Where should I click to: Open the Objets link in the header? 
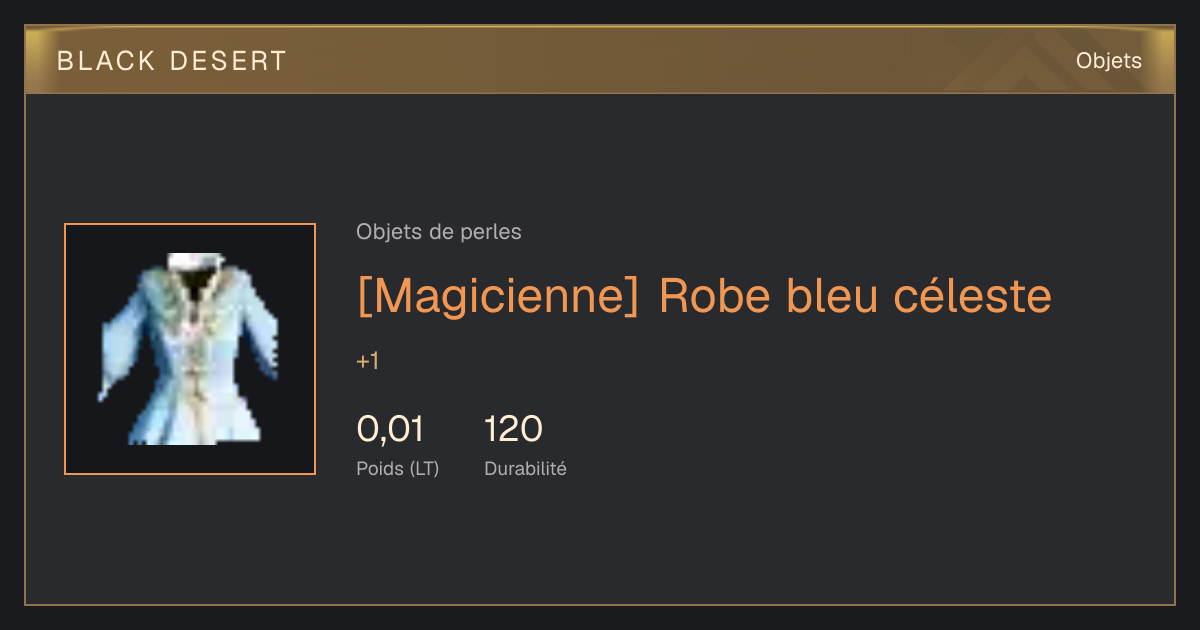(1108, 61)
